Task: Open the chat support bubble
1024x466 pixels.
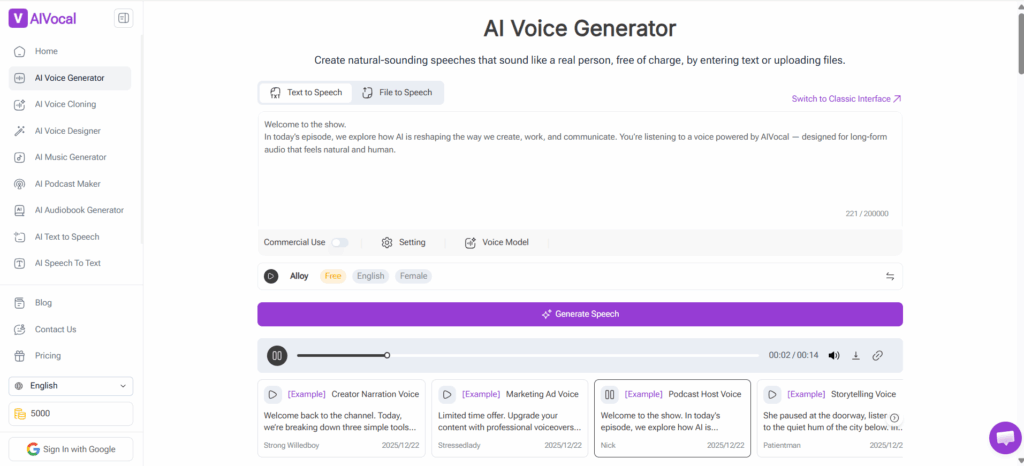Action: (1006, 438)
